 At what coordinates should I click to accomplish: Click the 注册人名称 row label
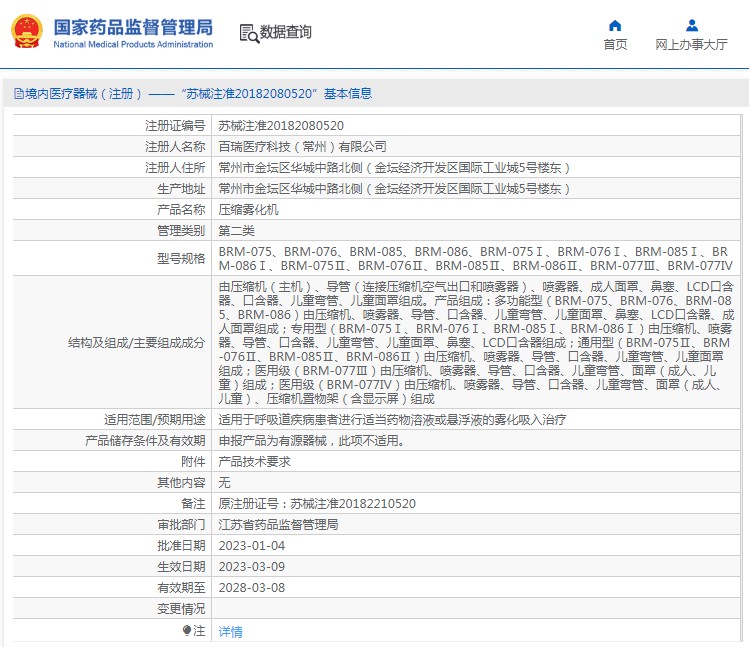tap(175, 147)
